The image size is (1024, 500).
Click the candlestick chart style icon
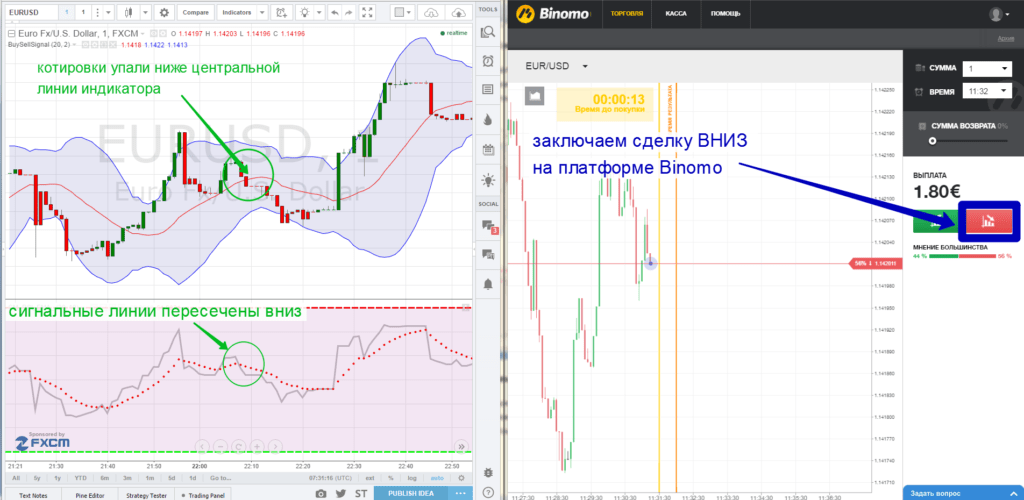(x=128, y=14)
